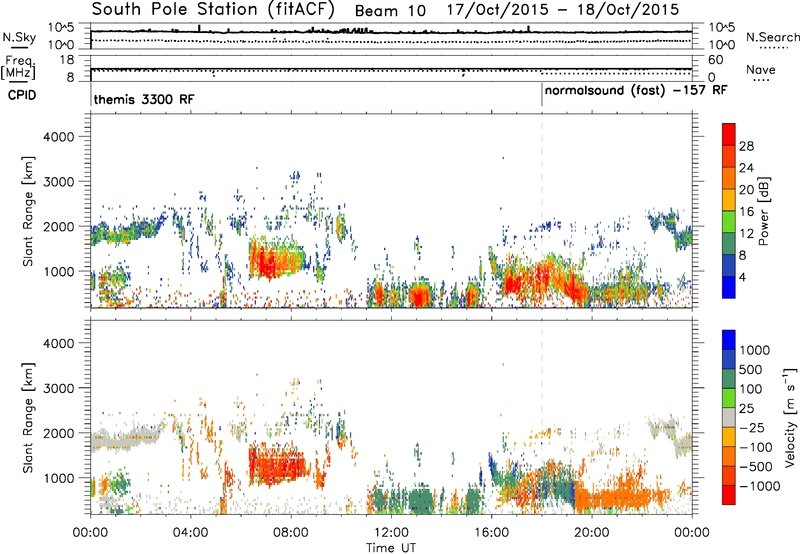Click the '-1000' label on the Velocity color bar
The image size is (800, 554).
[760, 486]
